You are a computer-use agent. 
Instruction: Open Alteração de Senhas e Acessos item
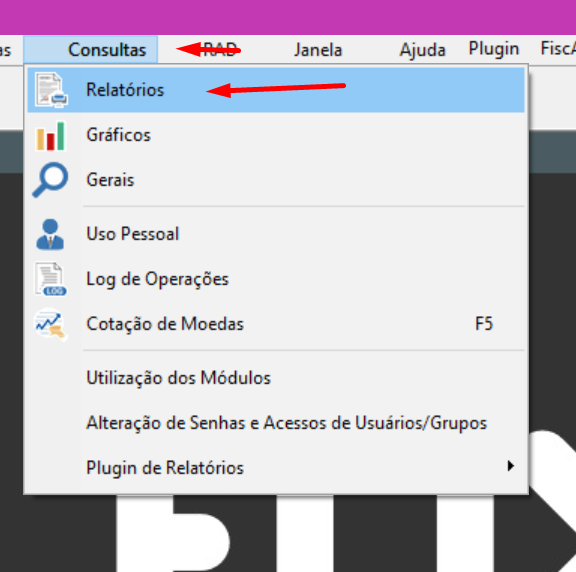coord(276,423)
